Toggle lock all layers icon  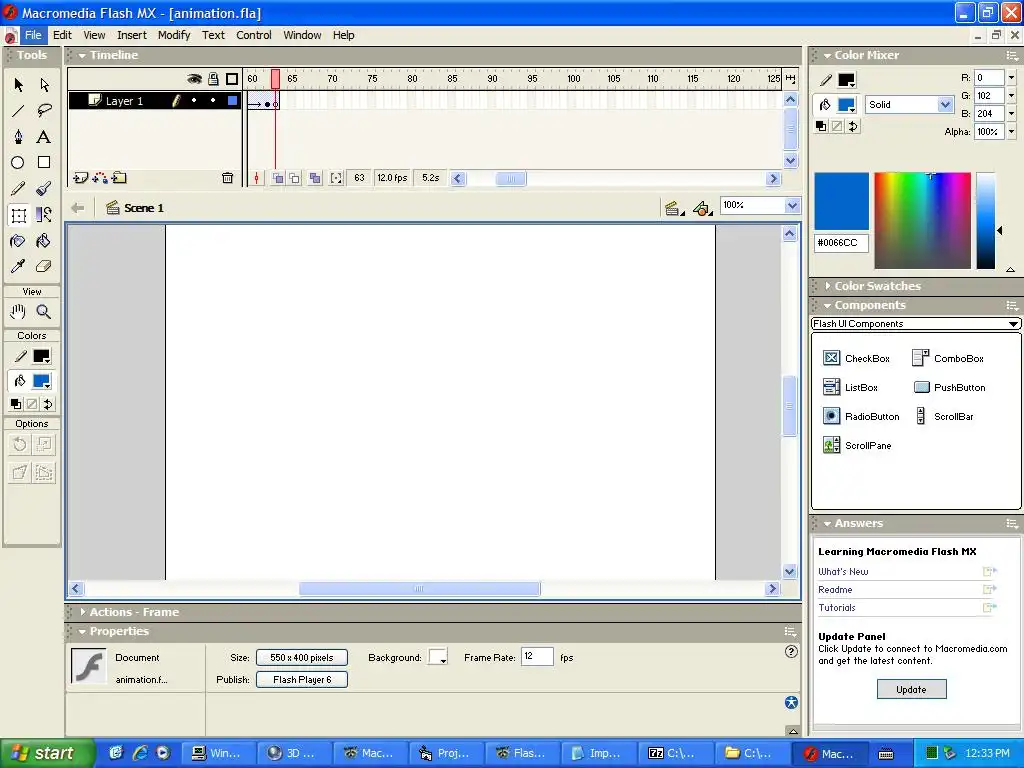[214, 79]
